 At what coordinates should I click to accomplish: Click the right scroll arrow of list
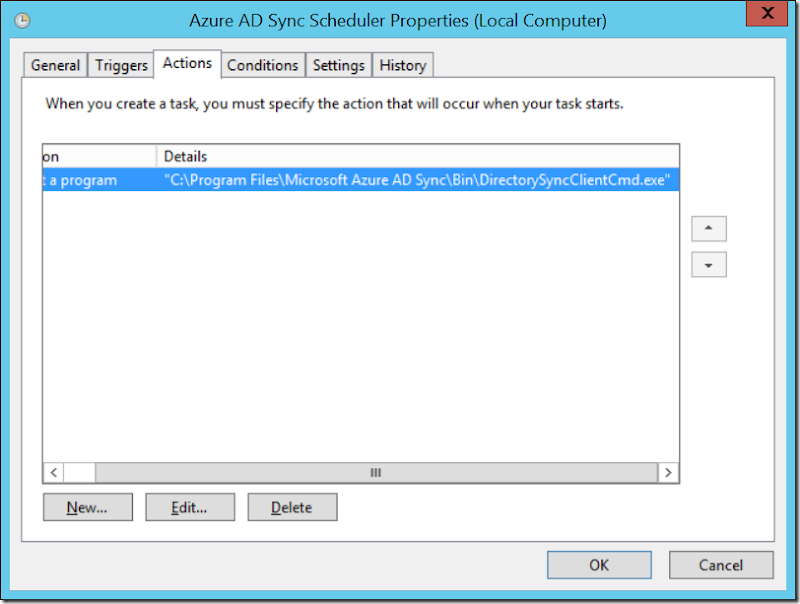pos(667,472)
